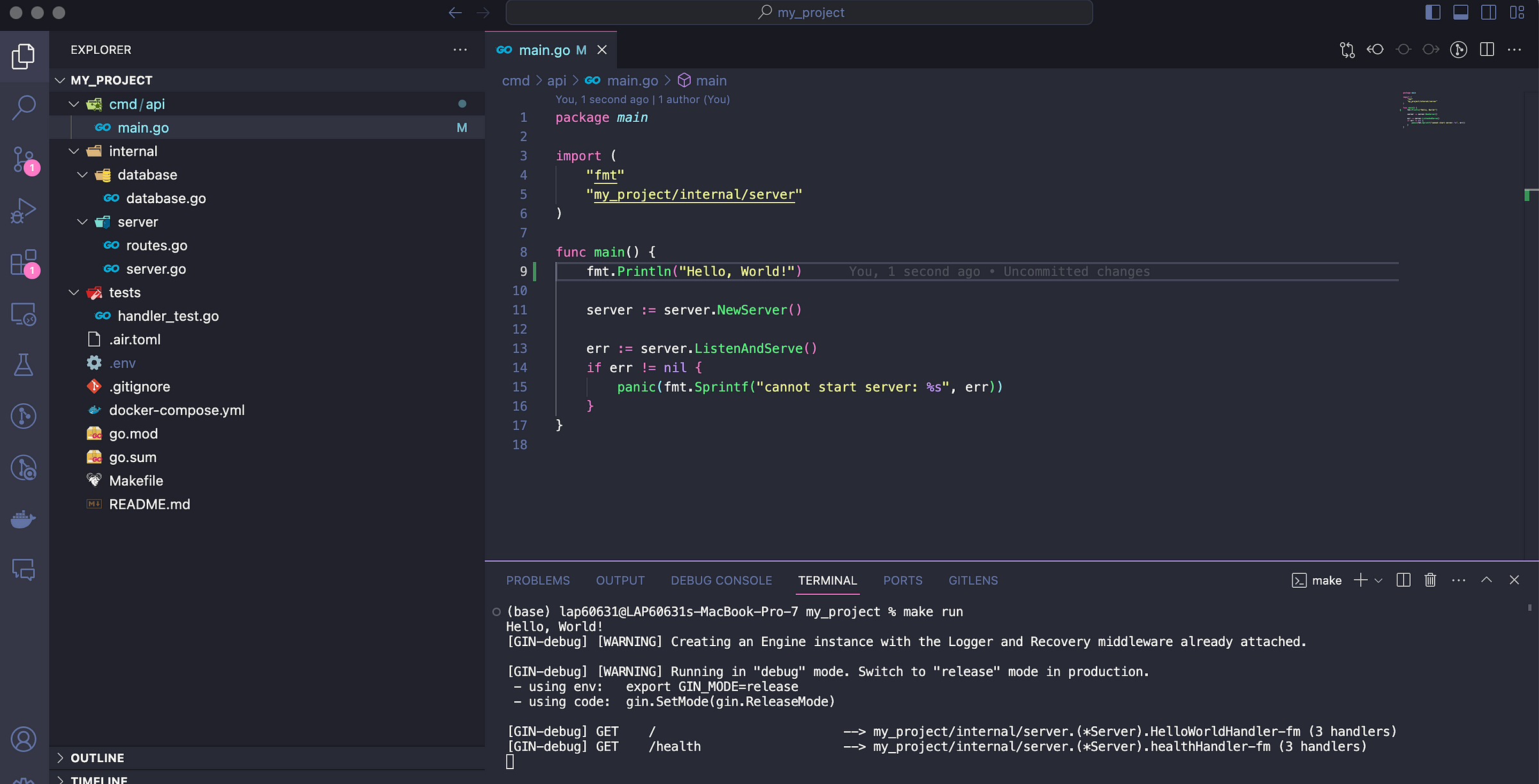Click the code minimap preview
Viewport: 1539px width, 784px height.
1433,109
